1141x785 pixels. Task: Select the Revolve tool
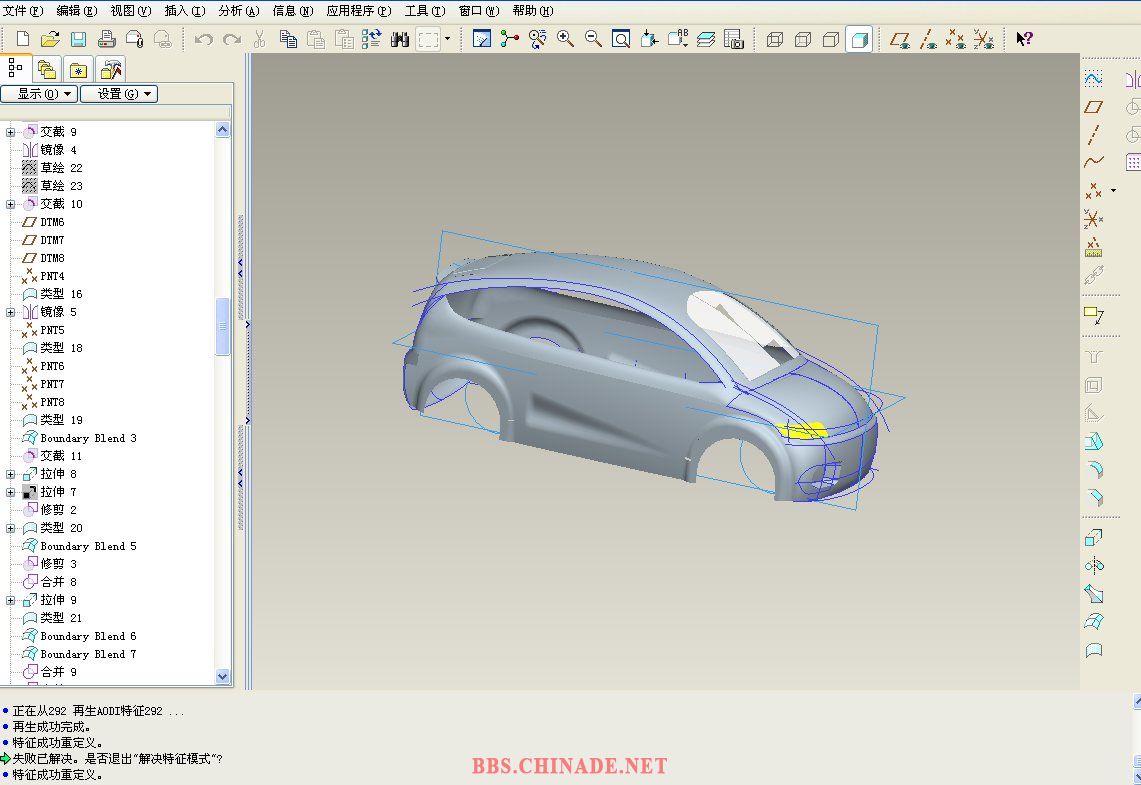click(1094, 566)
